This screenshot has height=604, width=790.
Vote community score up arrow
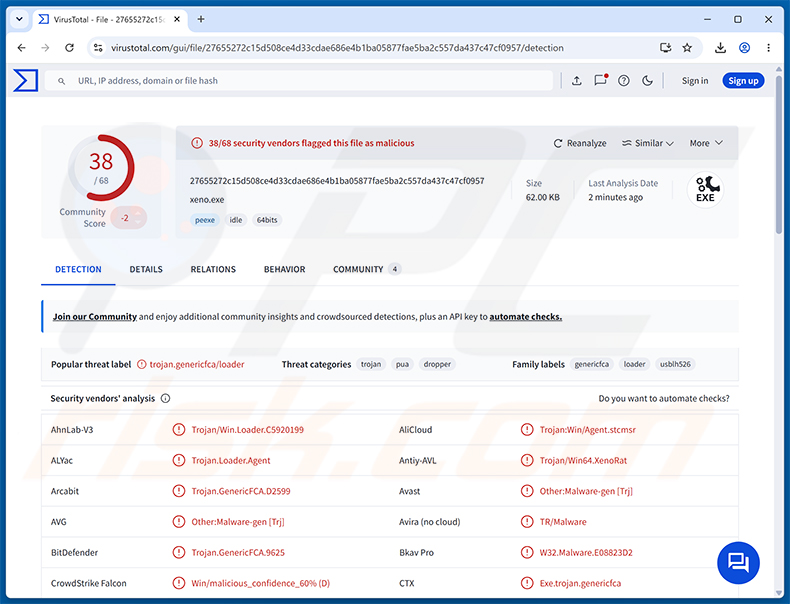[x=138, y=214]
